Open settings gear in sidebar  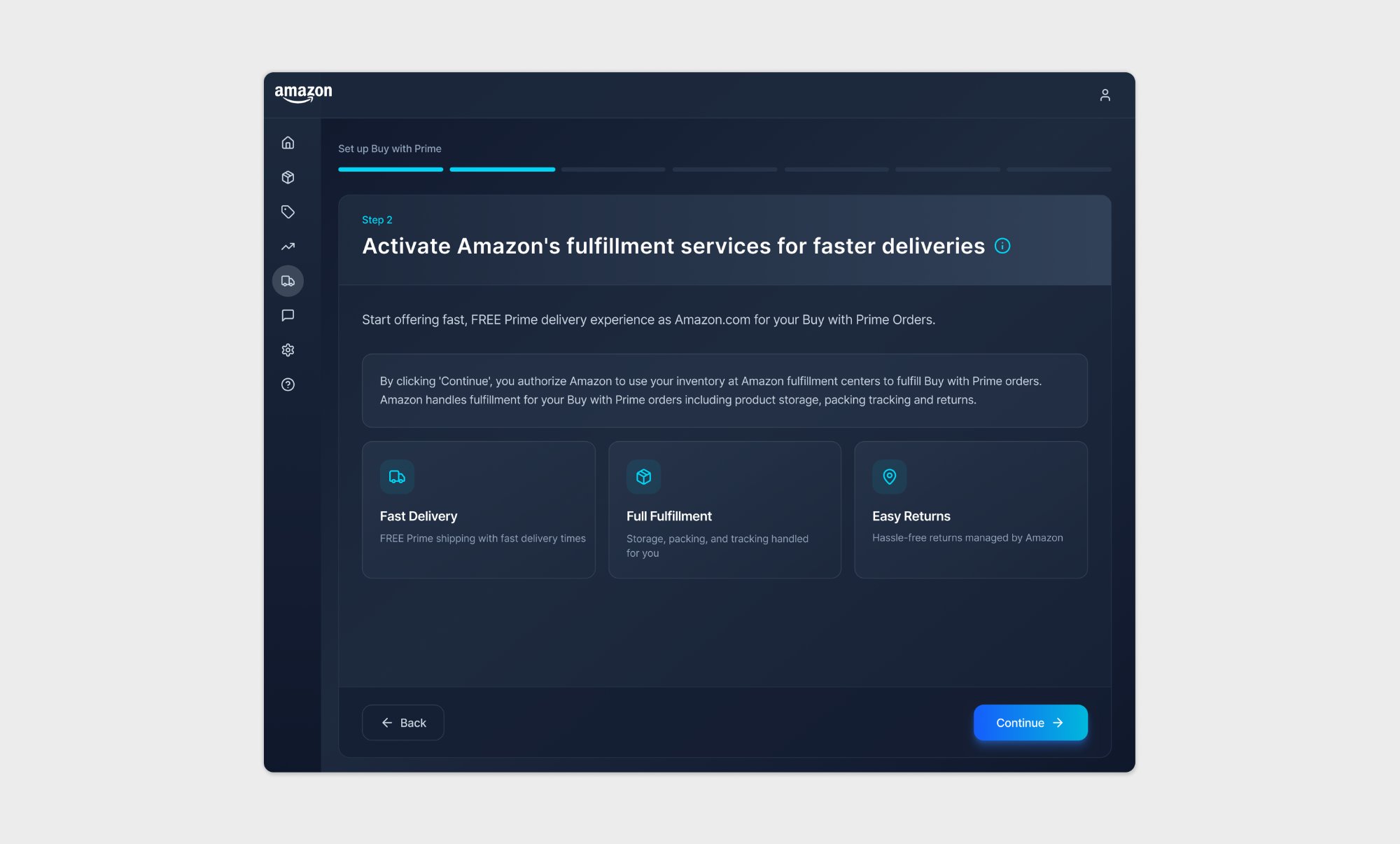(x=288, y=350)
